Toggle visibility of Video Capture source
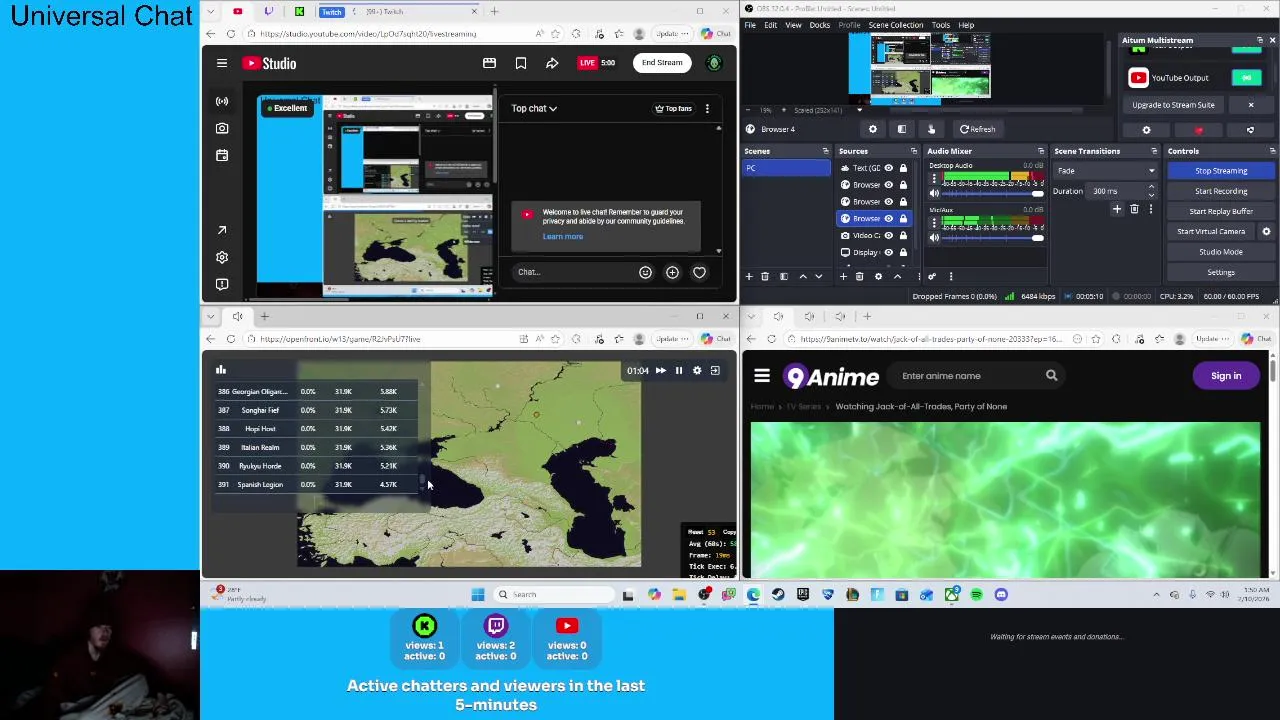 (x=888, y=235)
